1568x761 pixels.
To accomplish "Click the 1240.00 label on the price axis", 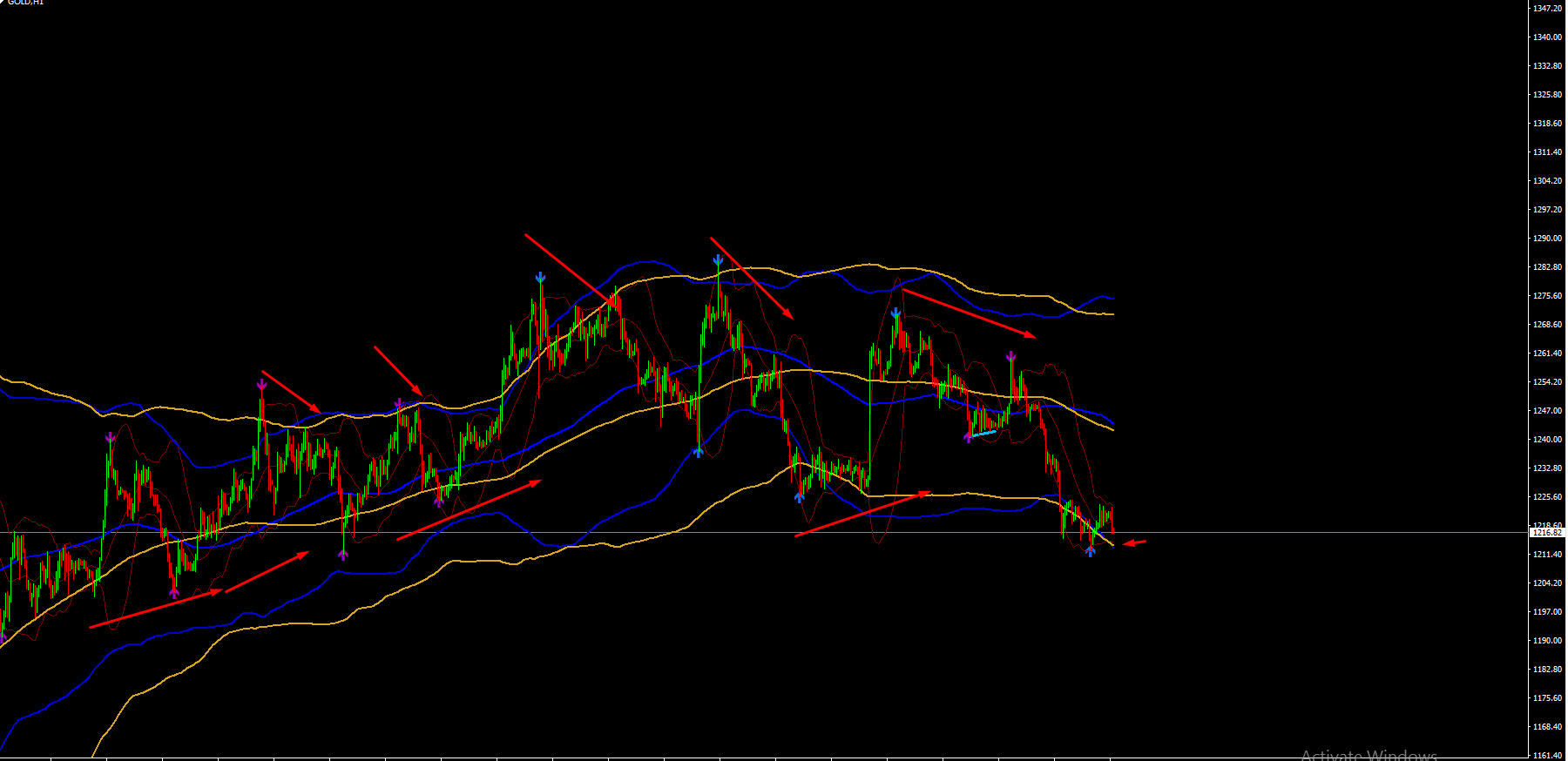I will [x=1547, y=440].
